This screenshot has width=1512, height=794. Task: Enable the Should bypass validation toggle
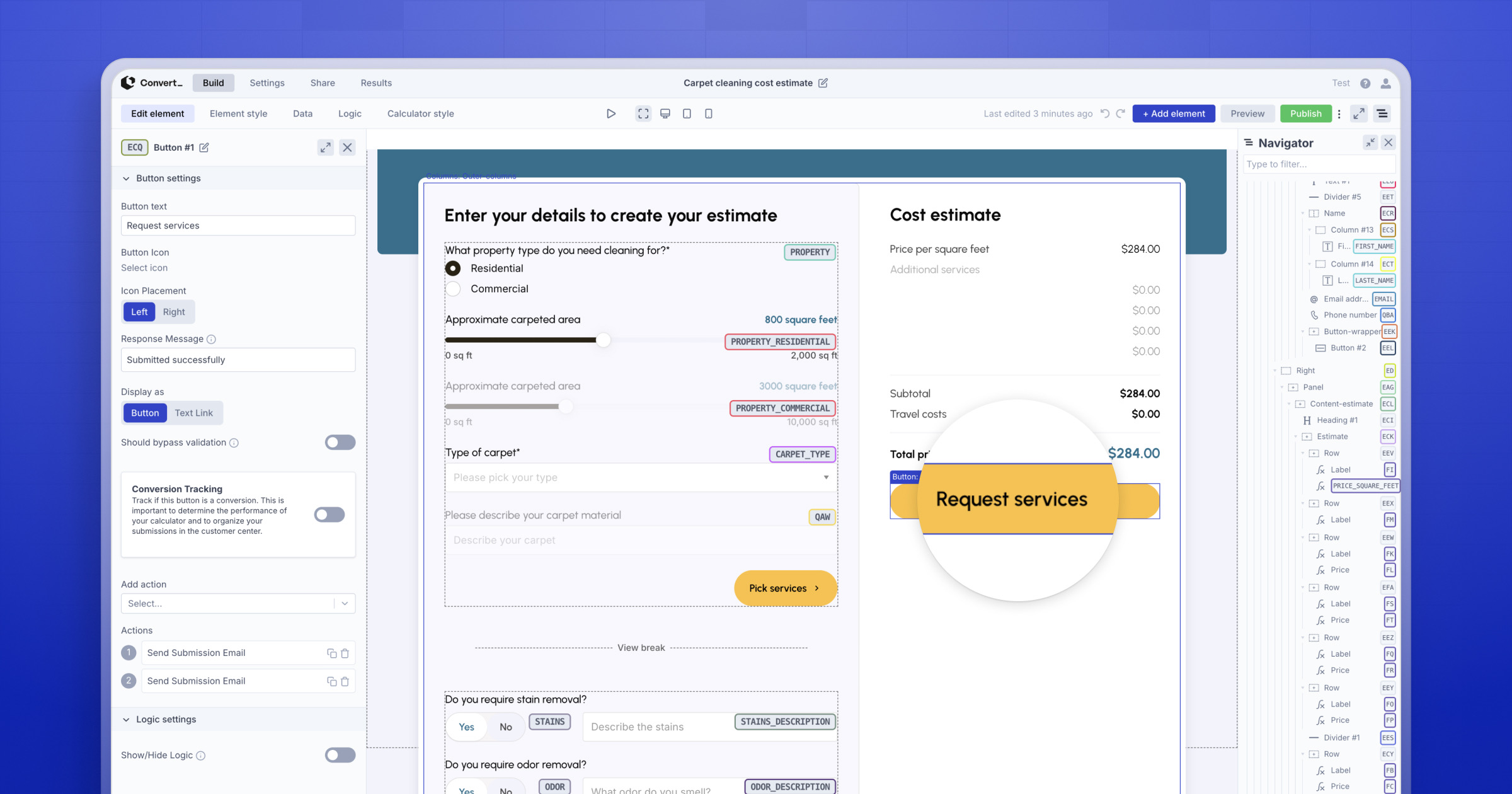(340, 442)
